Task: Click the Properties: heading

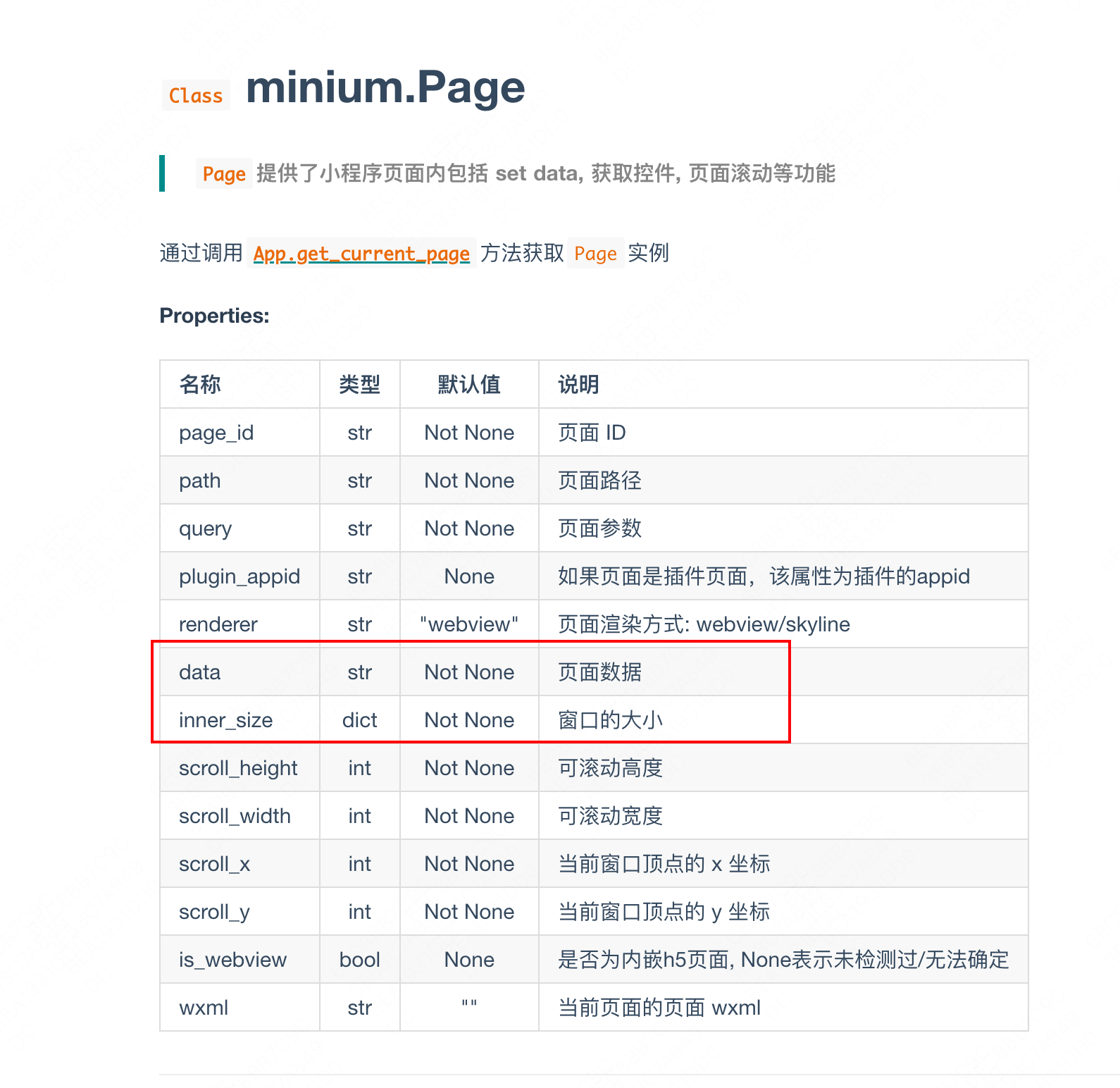Action: tap(214, 316)
